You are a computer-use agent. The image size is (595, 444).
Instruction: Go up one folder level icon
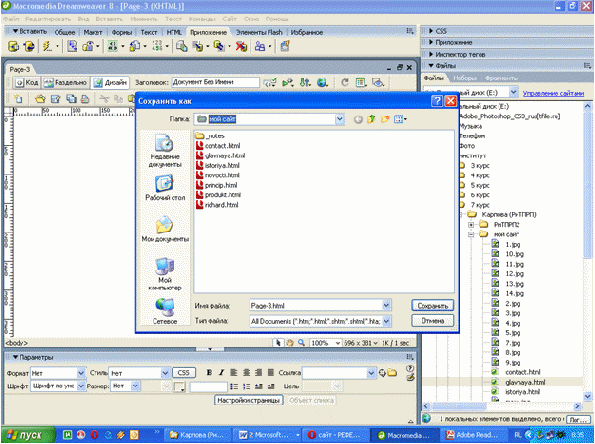tap(371, 120)
